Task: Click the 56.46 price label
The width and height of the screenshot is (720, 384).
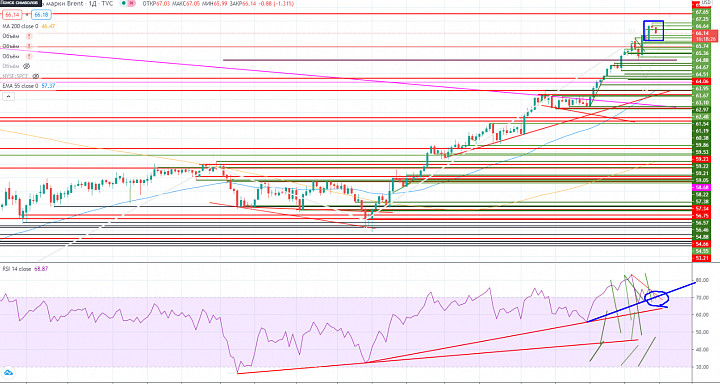Action: [701, 230]
